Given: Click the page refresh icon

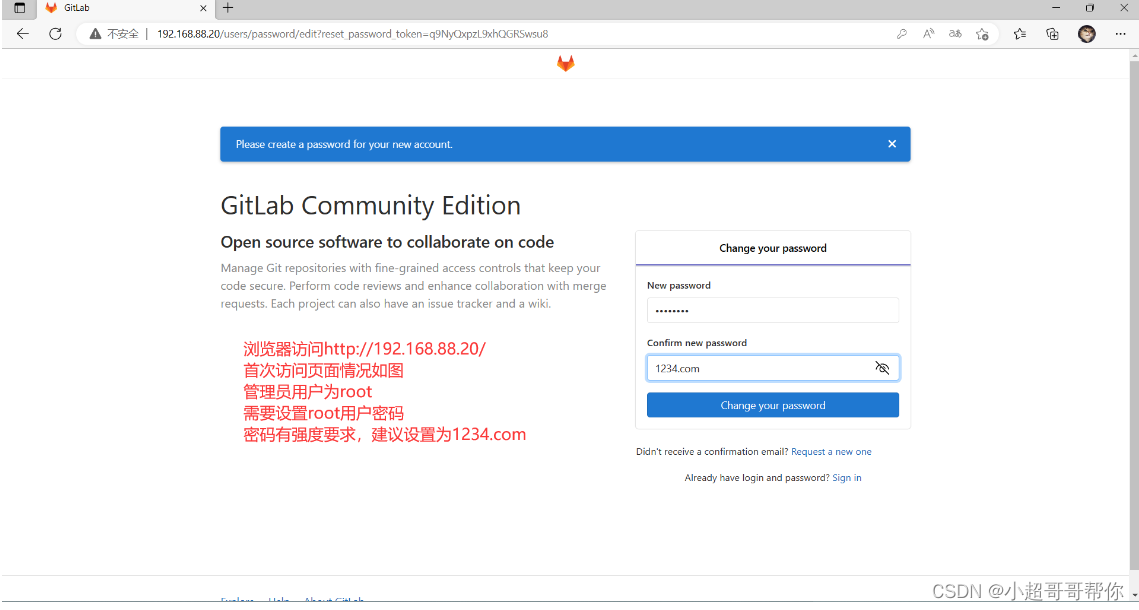Looking at the screenshot, I should pyautogui.click(x=54, y=33).
